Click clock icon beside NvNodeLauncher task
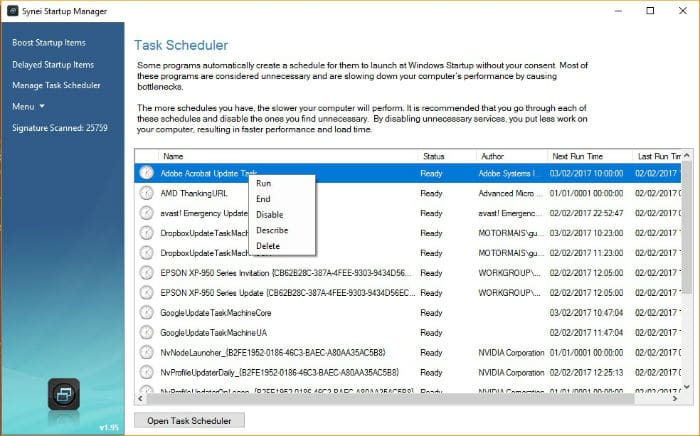Screen dimensions: 700x436 coord(146,352)
